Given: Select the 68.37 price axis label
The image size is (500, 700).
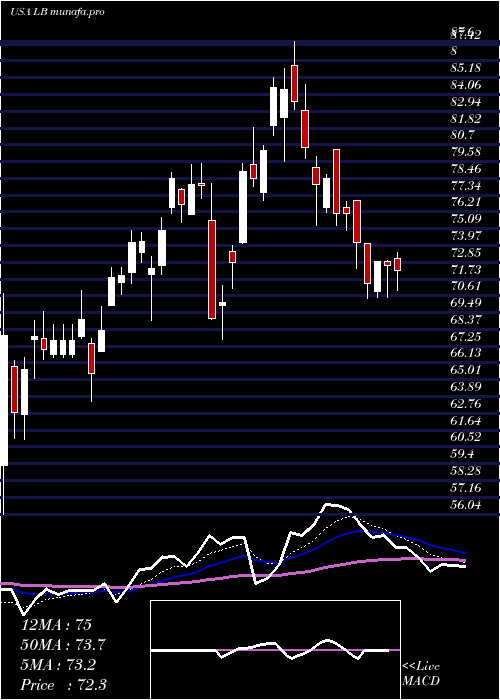Looking at the screenshot, I should click(466, 319).
